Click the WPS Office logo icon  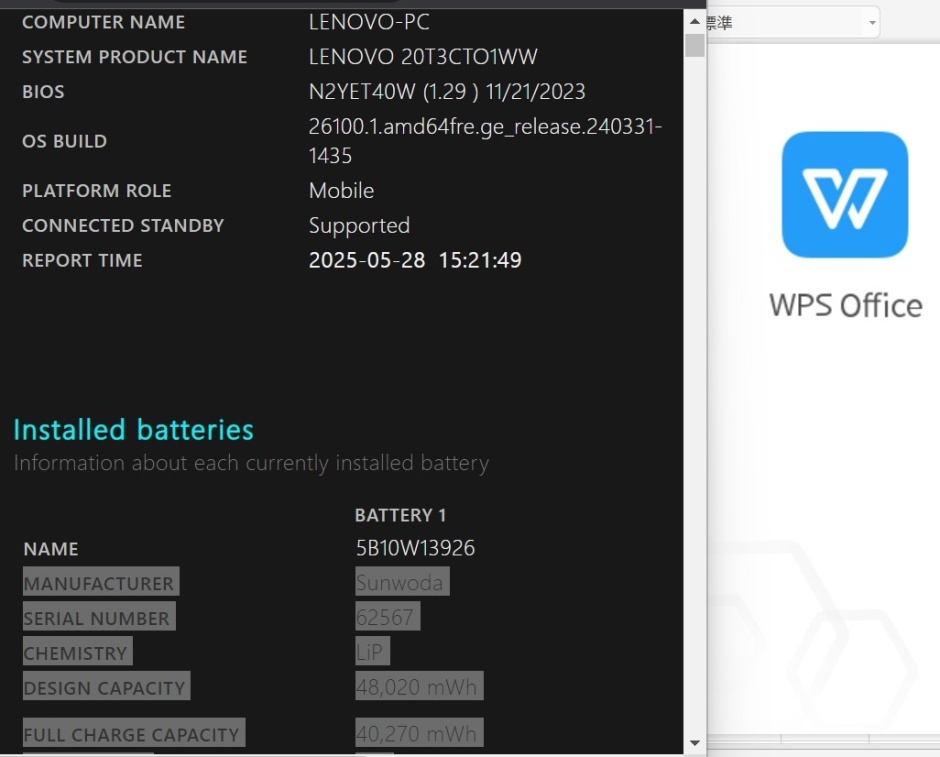[845, 195]
